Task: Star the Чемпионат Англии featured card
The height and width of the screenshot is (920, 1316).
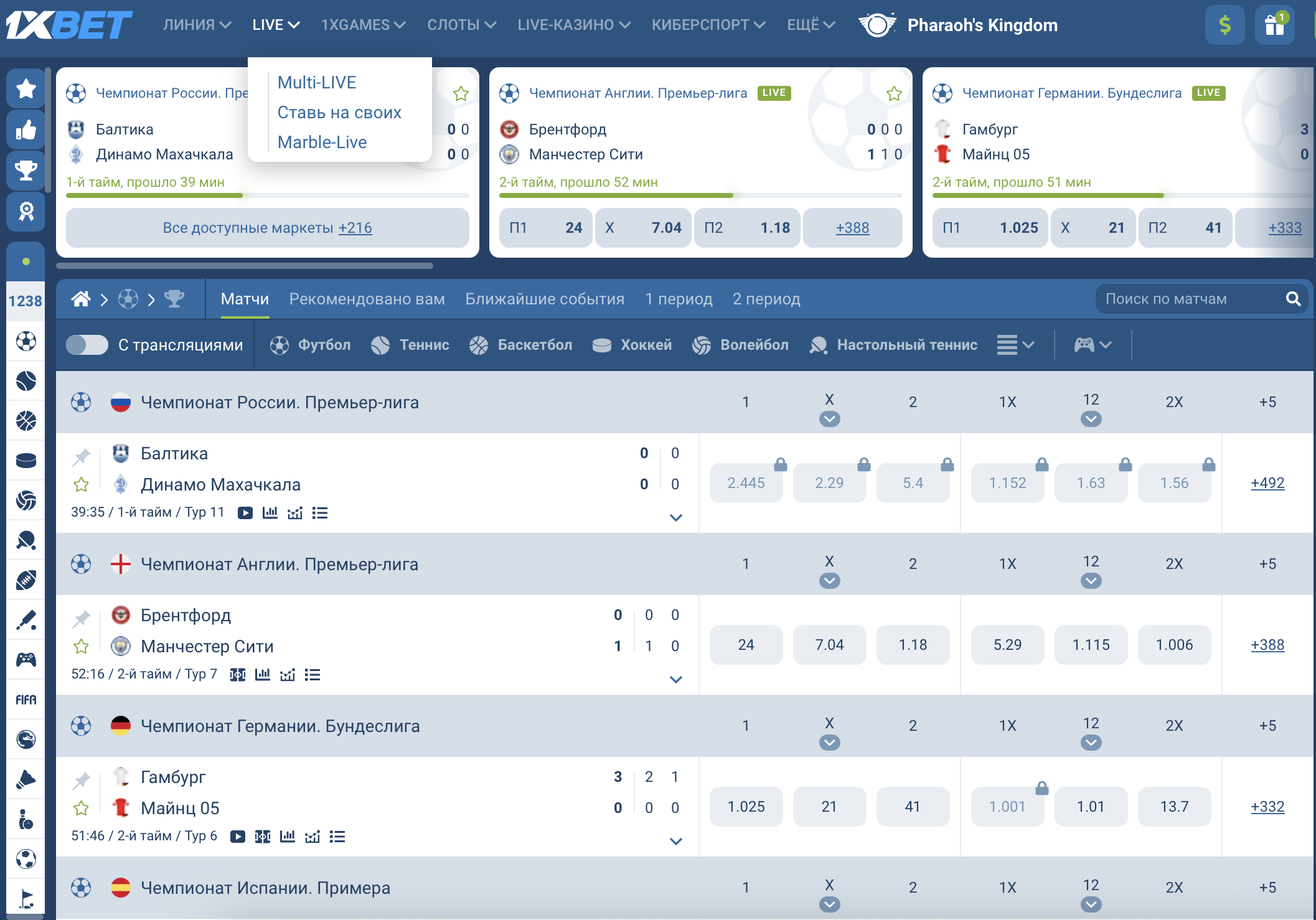Action: 894,93
